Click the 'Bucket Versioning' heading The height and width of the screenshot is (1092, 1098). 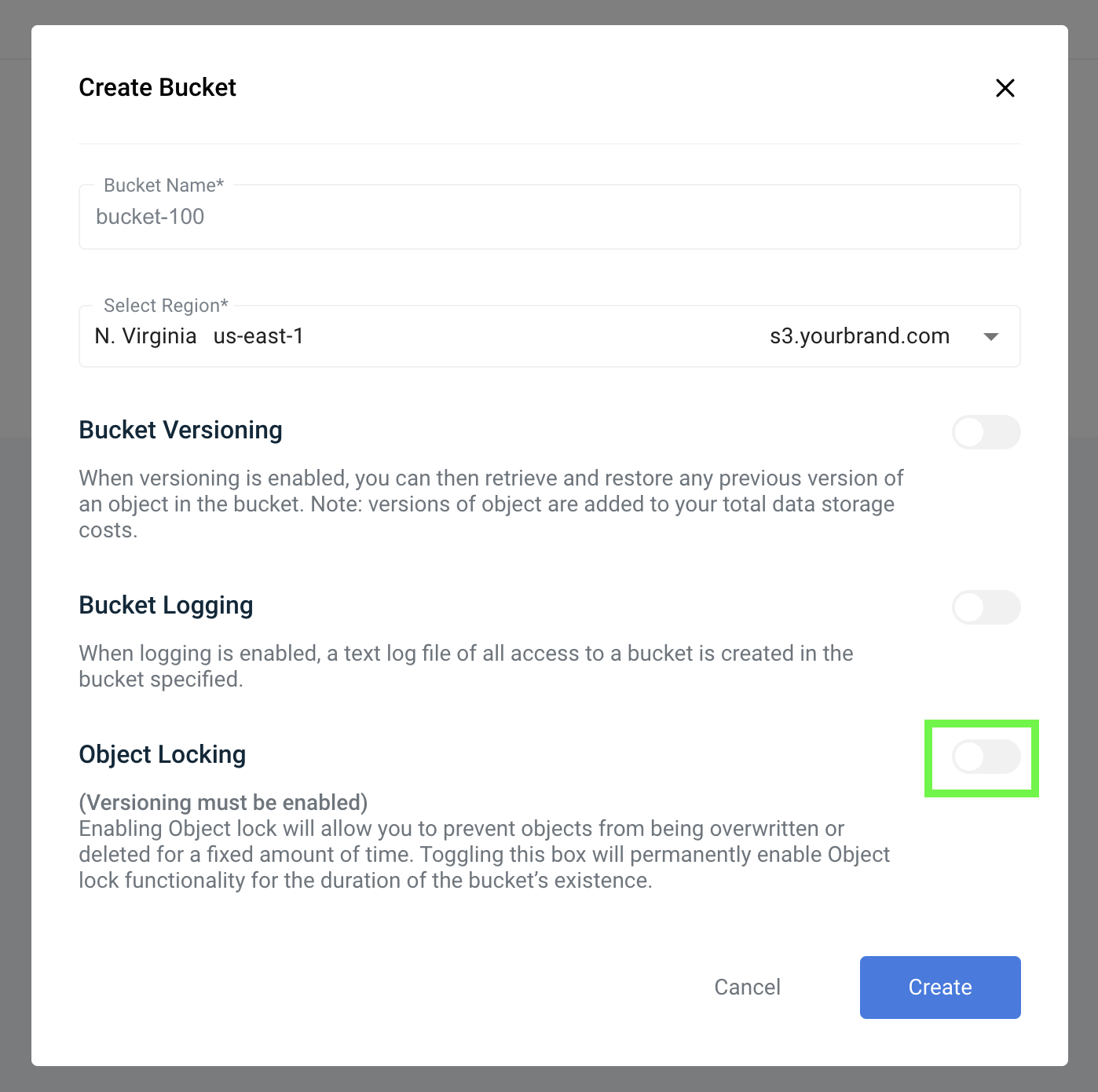click(x=181, y=430)
